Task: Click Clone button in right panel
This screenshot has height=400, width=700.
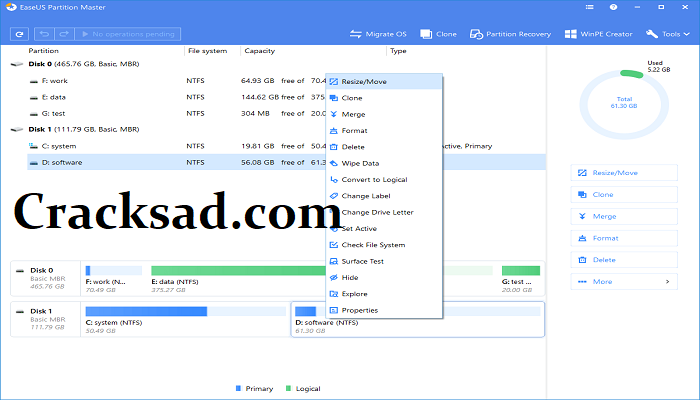Action: (624, 195)
